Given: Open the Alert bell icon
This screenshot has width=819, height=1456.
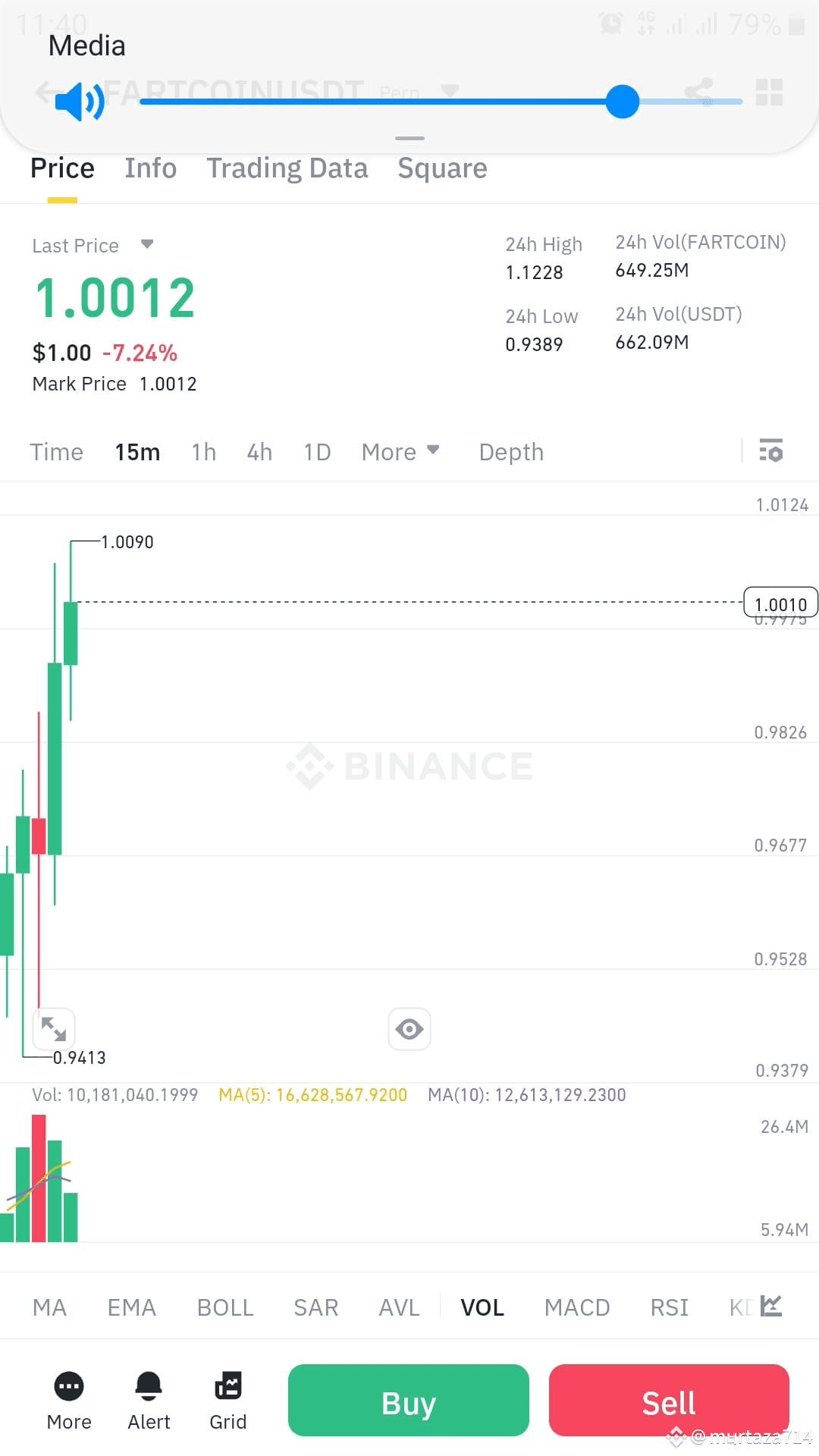Looking at the screenshot, I should 149,1387.
